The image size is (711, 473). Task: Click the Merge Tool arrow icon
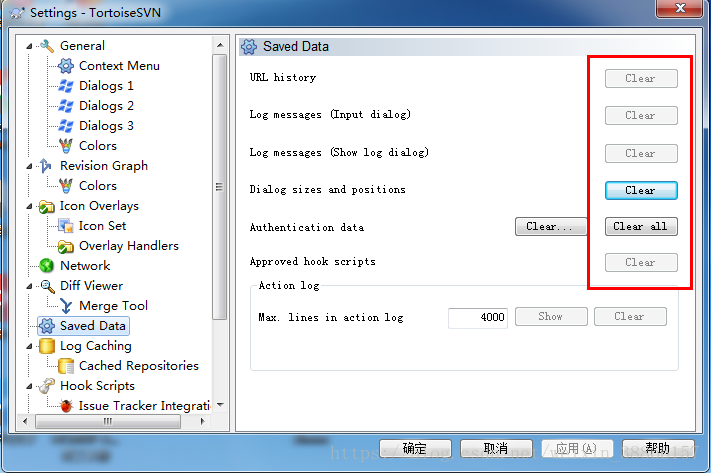pos(66,306)
